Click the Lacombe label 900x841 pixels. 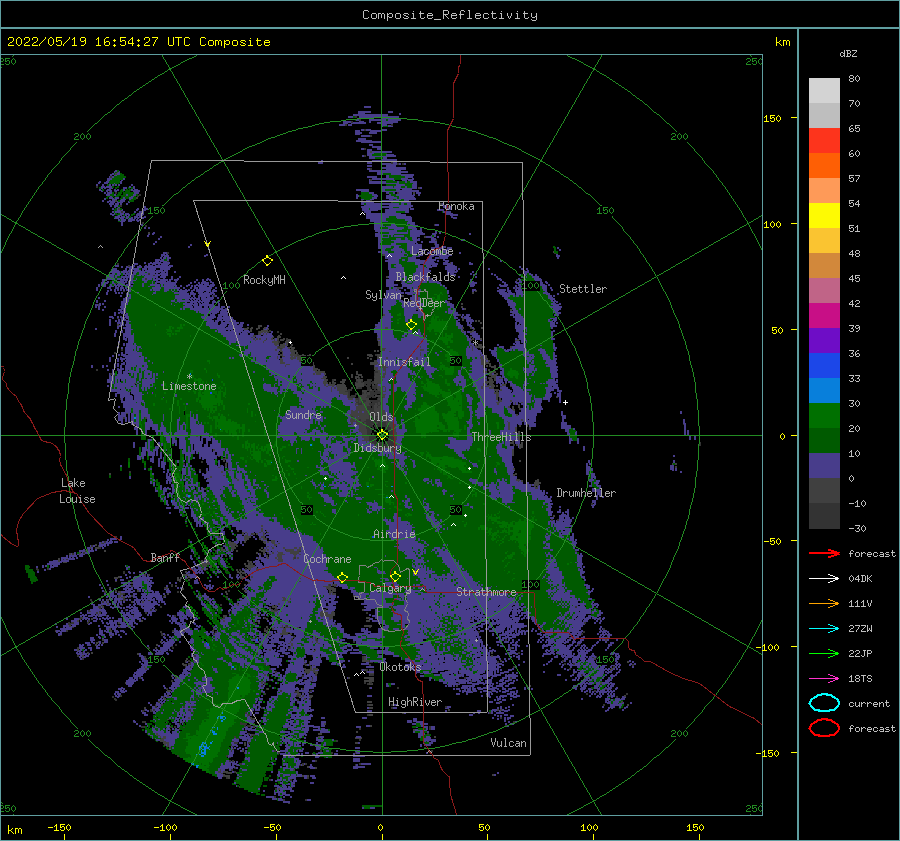pyautogui.click(x=432, y=251)
